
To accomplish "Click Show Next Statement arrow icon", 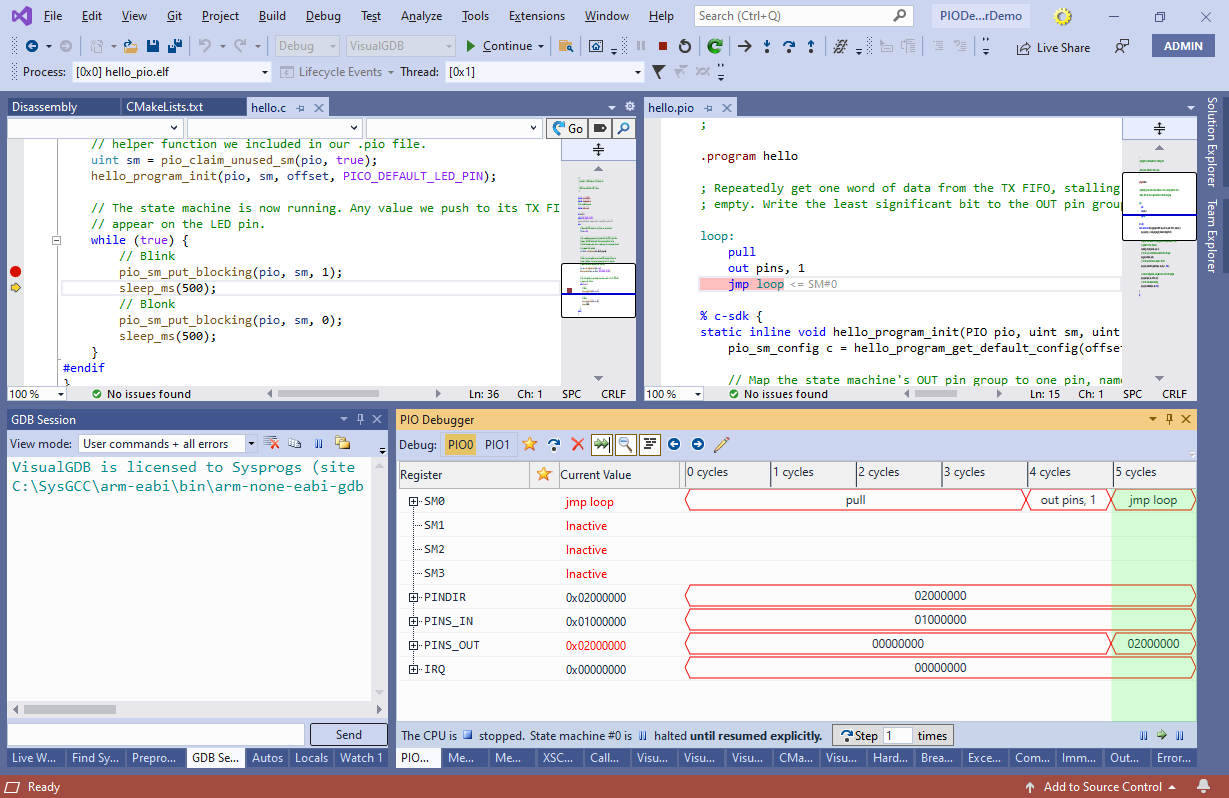I will [x=744, y=46].
